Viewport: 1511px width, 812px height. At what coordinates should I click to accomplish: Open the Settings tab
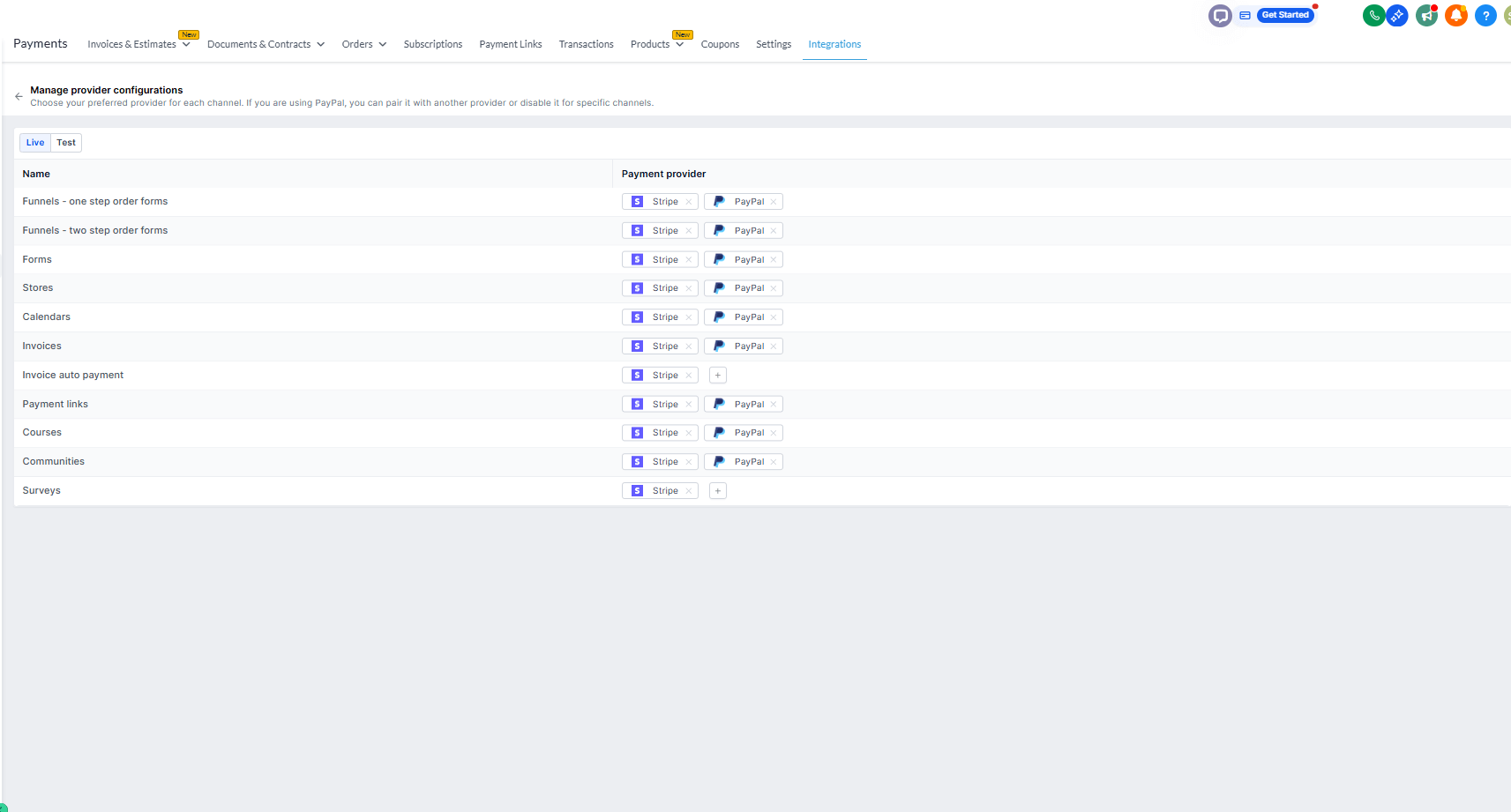tap(774, 44)
